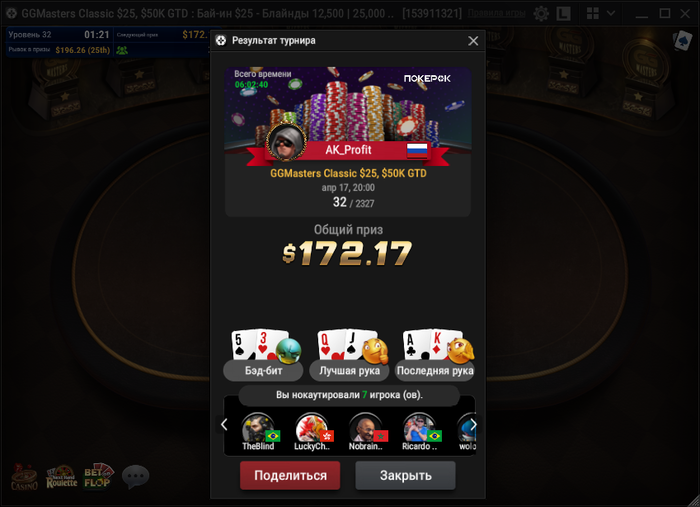Click the card icon at top right
This screenshot has height=507, width=700.
[683, 41]
